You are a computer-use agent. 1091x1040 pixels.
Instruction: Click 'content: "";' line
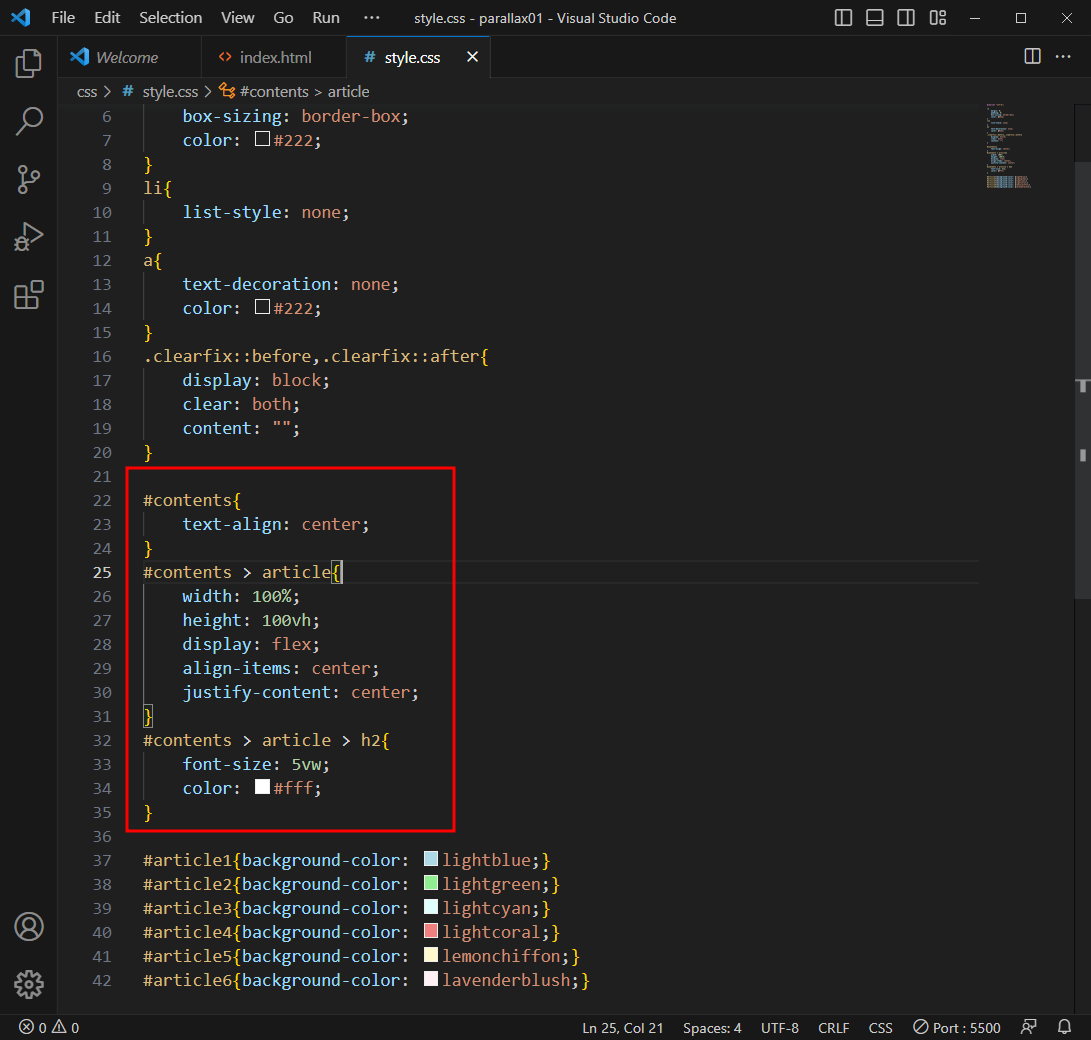click(x=241, y=428)
